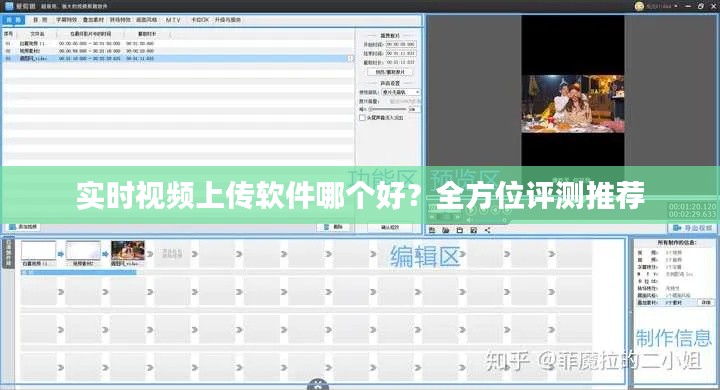Image resolution: width=720 pixels, height=390 pixels.
Task: Click the volume slider under 声音设置
Action: pyautogui.click(x=387, y=109)
